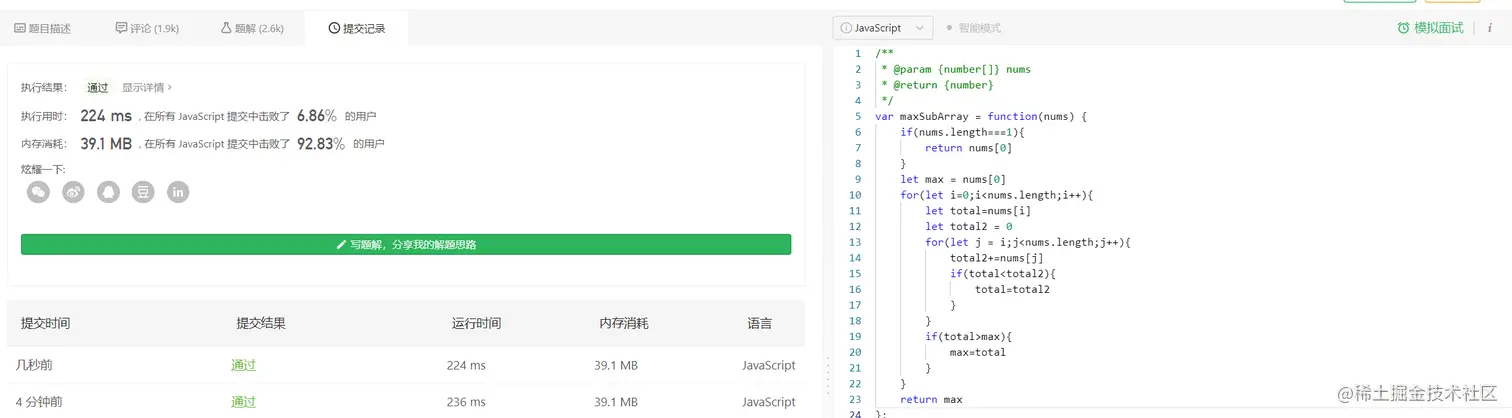The image size is (1512, 418).
Task: Open editor info 'i' icon
Action: point(1490,28)
